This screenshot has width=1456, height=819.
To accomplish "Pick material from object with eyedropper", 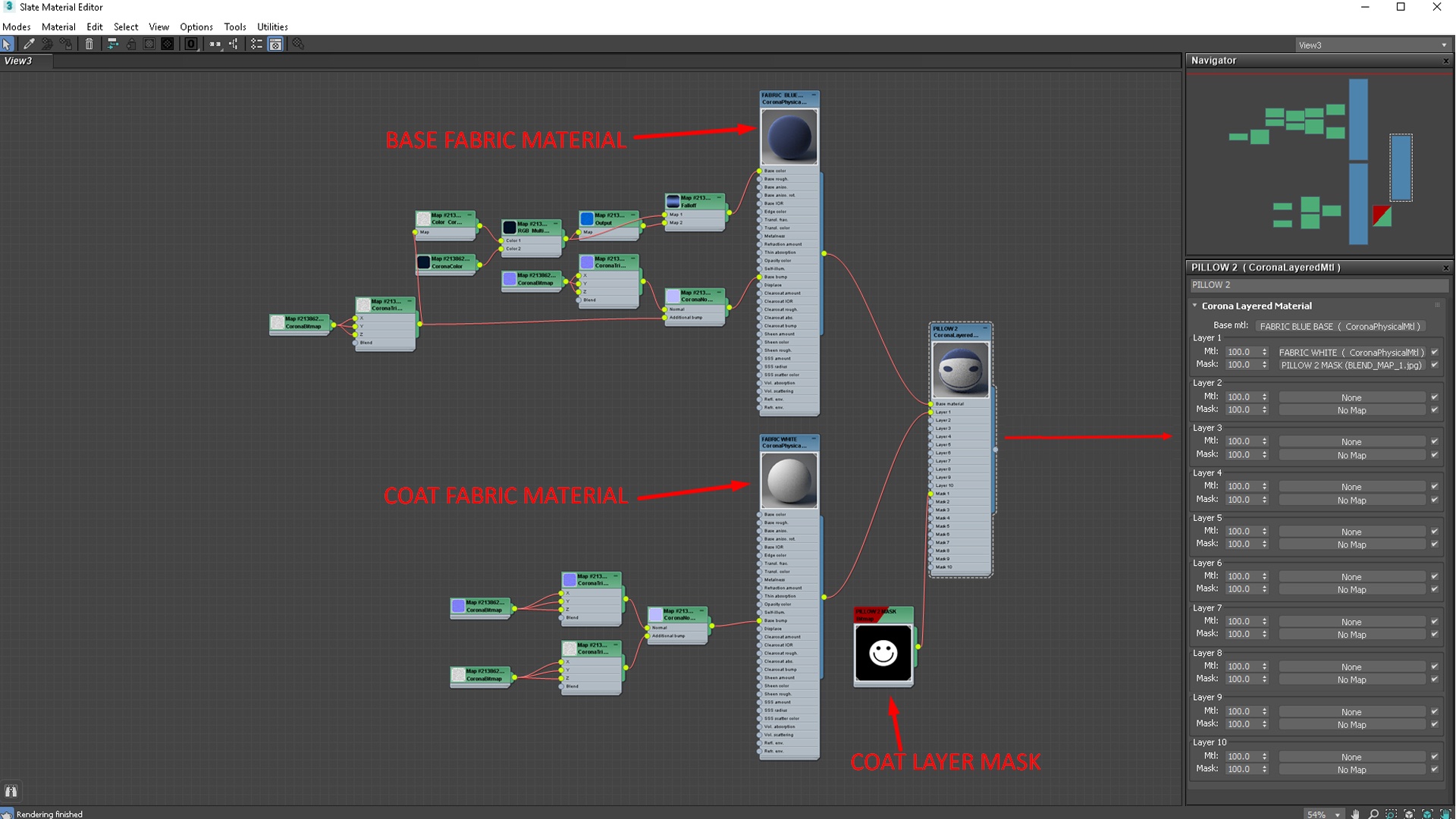I will (x=29, y=44).
